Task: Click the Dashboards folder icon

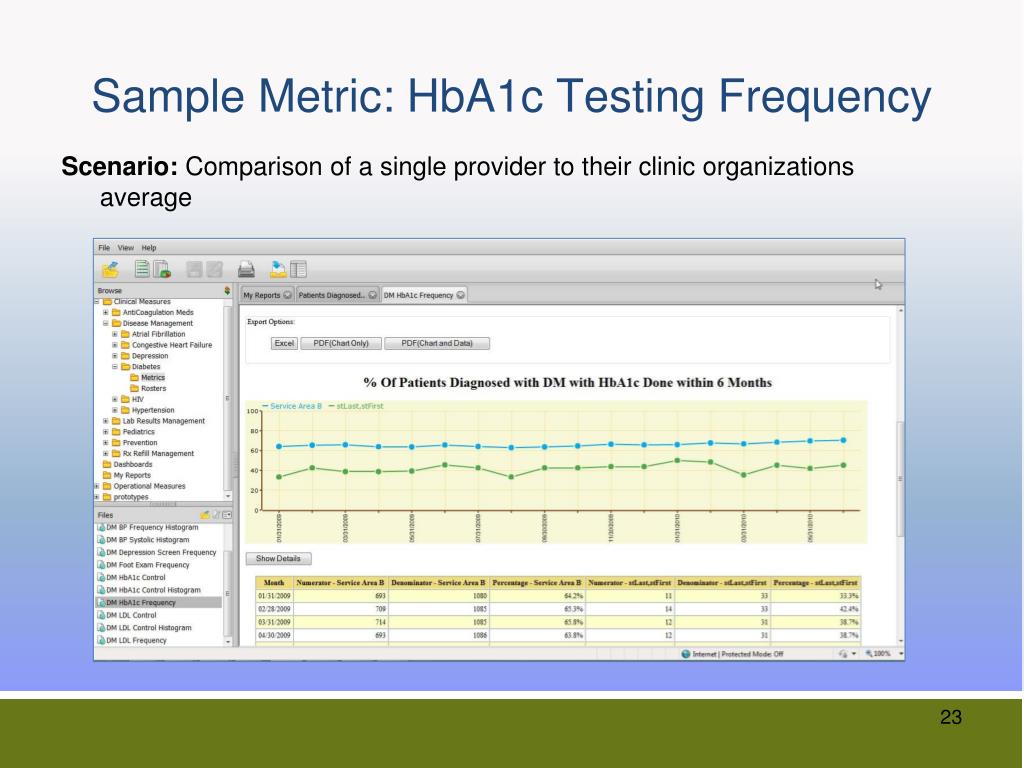Action: click(107, 464)
